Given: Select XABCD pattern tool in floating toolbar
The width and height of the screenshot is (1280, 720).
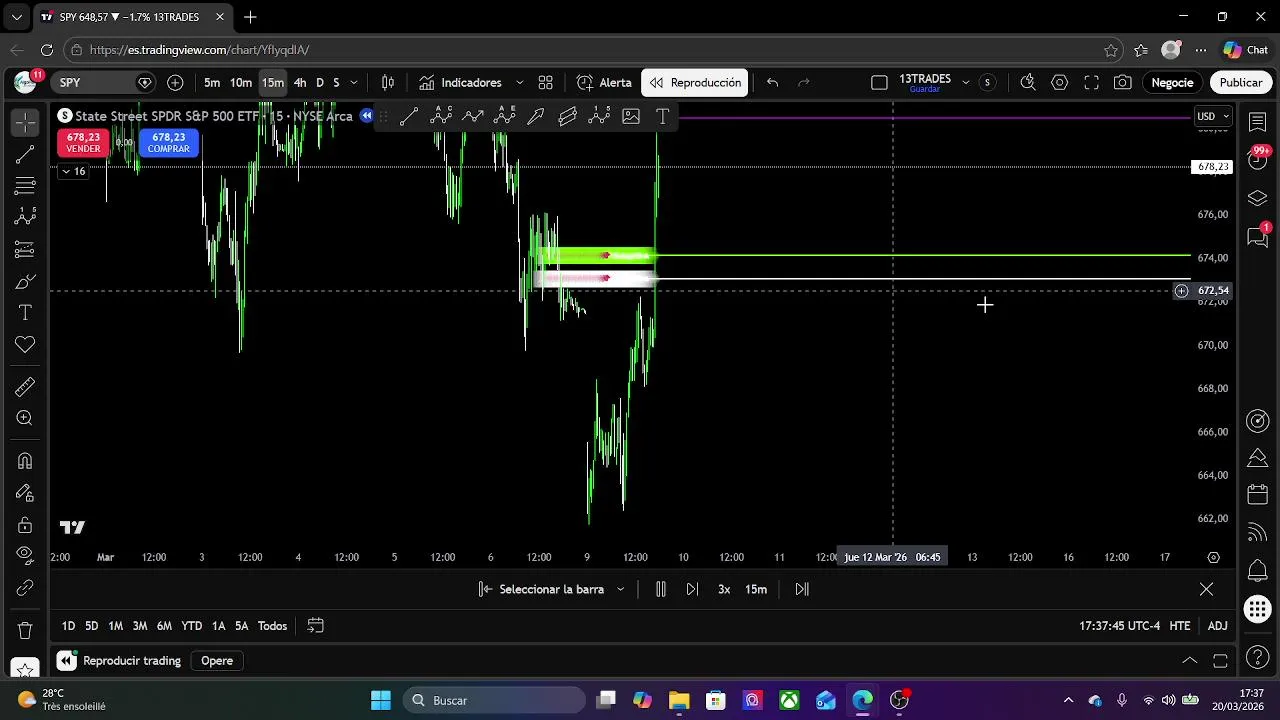Looking at the screenshot, I should pyautogui.click(x=441, y=117).
